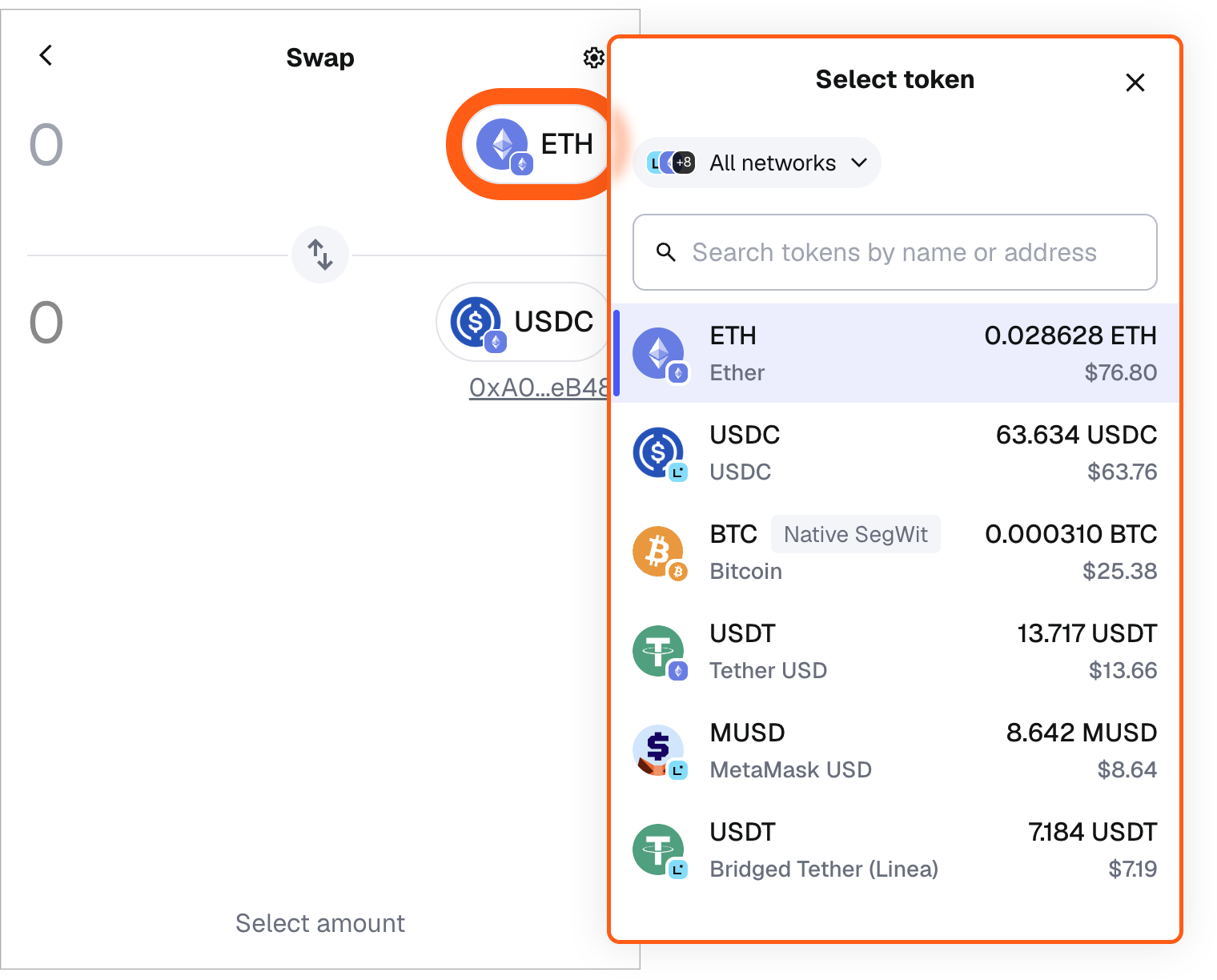The image size is (1217, 980).
Task: Select the ETH Ether token row
Action: 896,353
